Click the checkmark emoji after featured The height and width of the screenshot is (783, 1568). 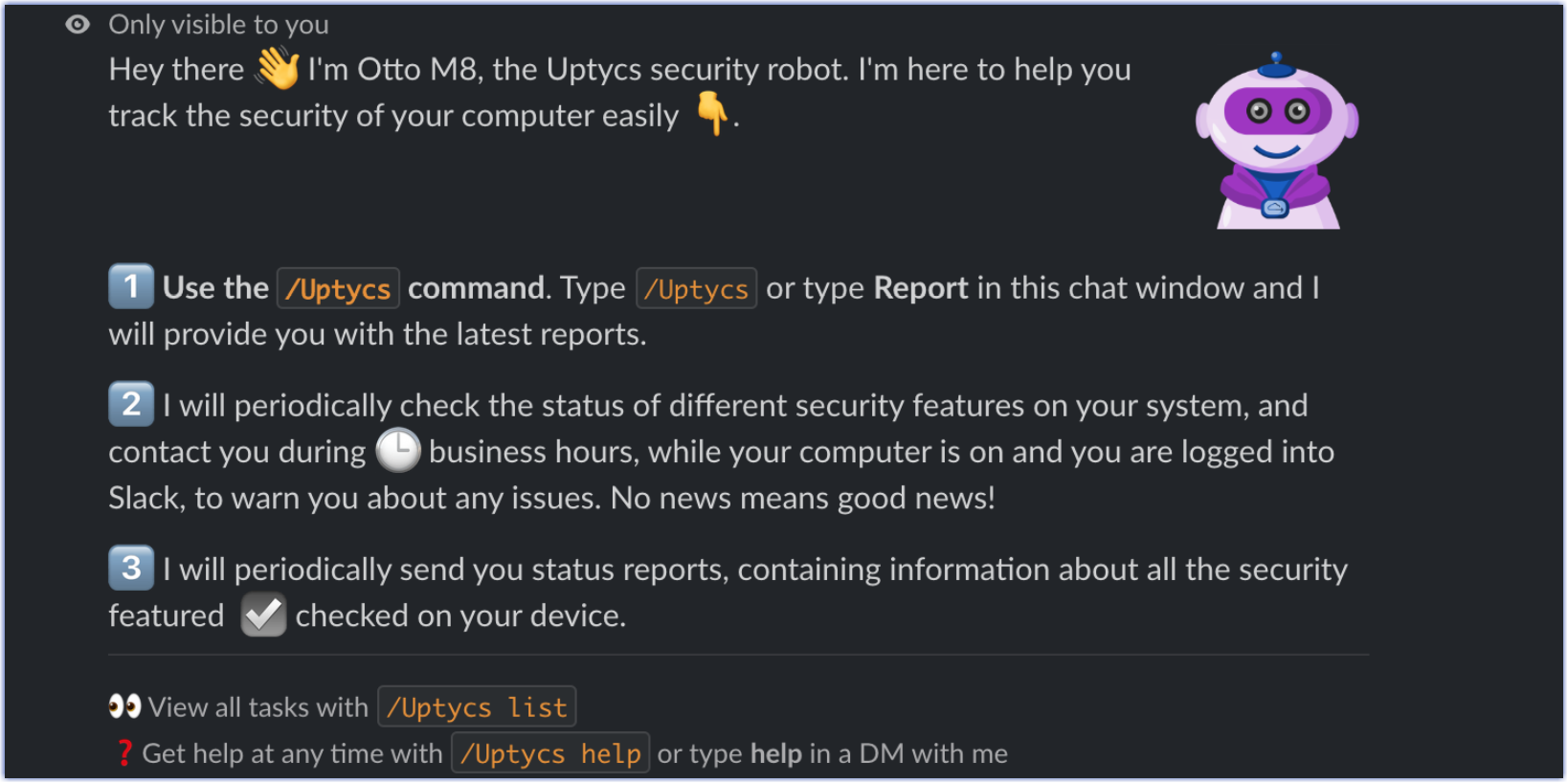tap(263, 615)
